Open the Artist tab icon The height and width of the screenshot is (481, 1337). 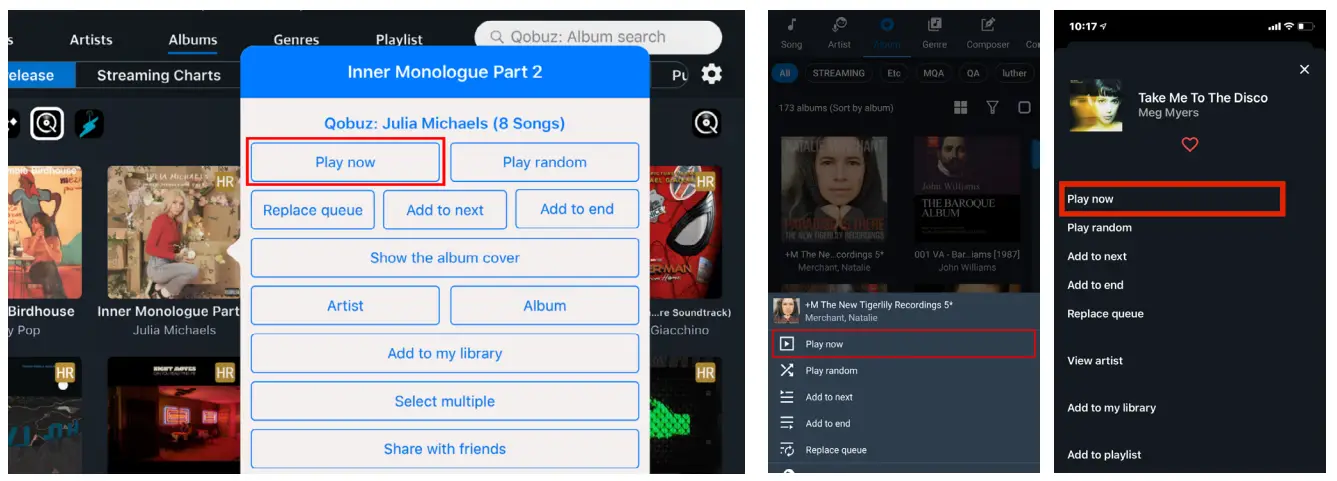coord(839,25)
